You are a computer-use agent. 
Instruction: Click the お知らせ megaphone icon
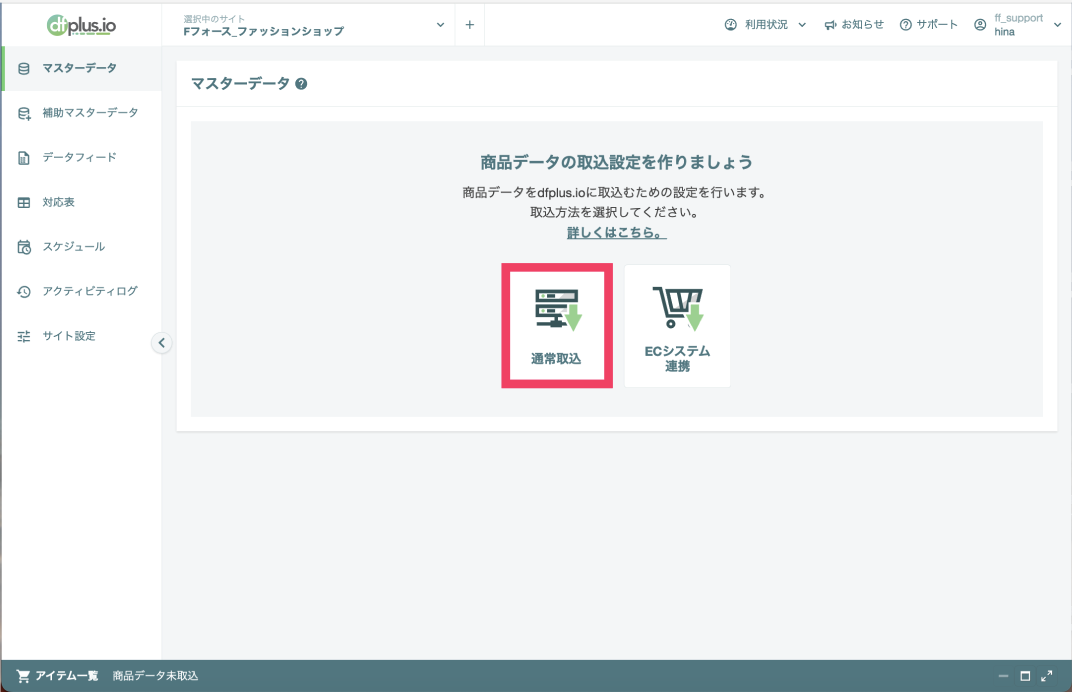[830, 25]
